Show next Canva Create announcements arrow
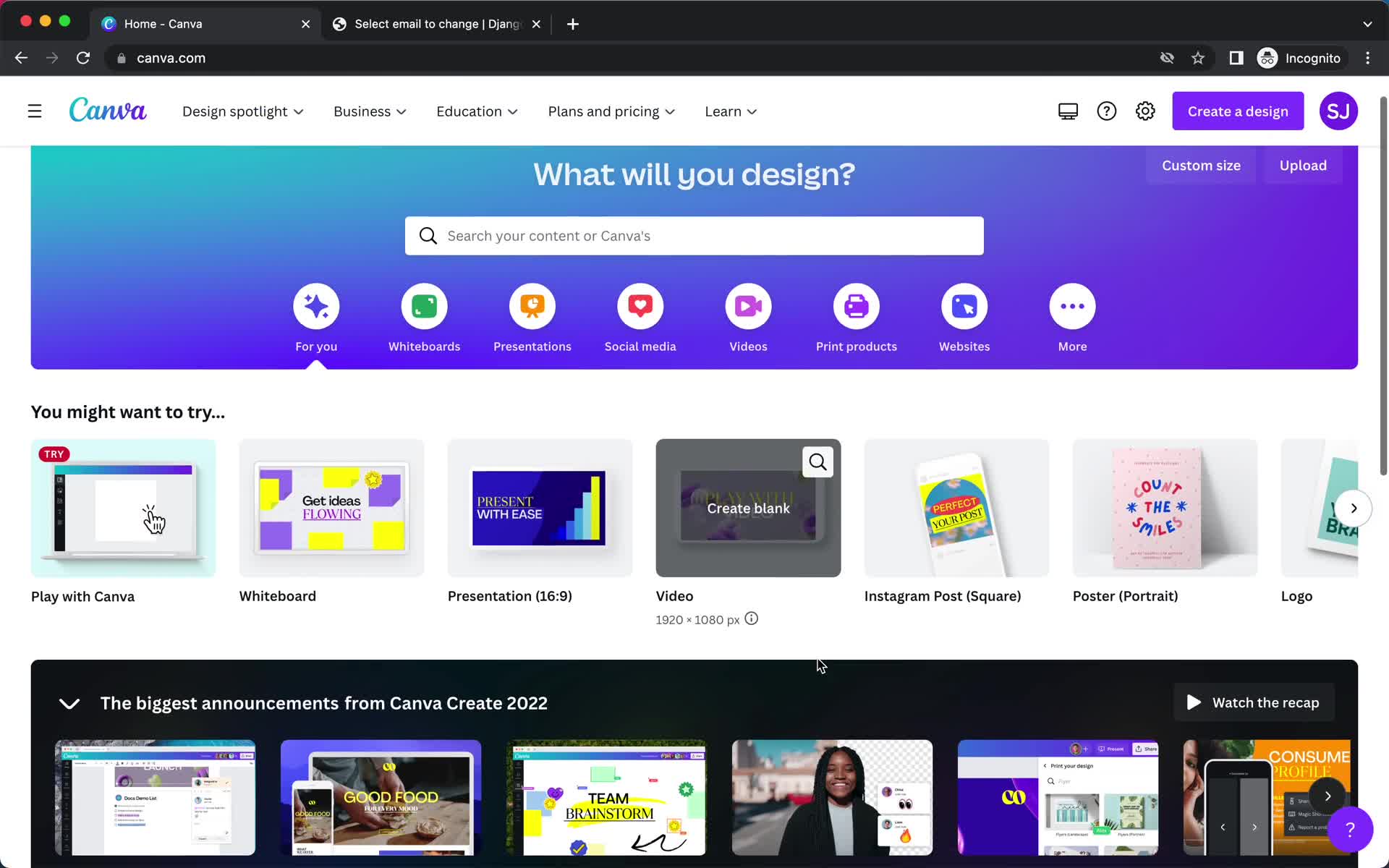1389x868 pixels. point(1328,796)
